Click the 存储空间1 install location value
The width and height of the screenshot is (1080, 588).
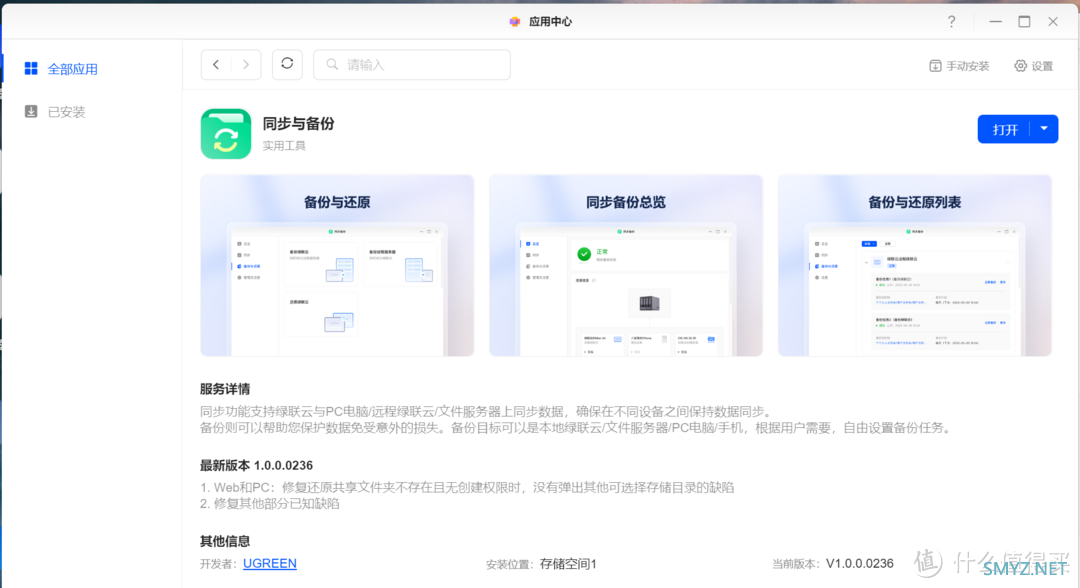pyautogui.click(x=568, y=564)
